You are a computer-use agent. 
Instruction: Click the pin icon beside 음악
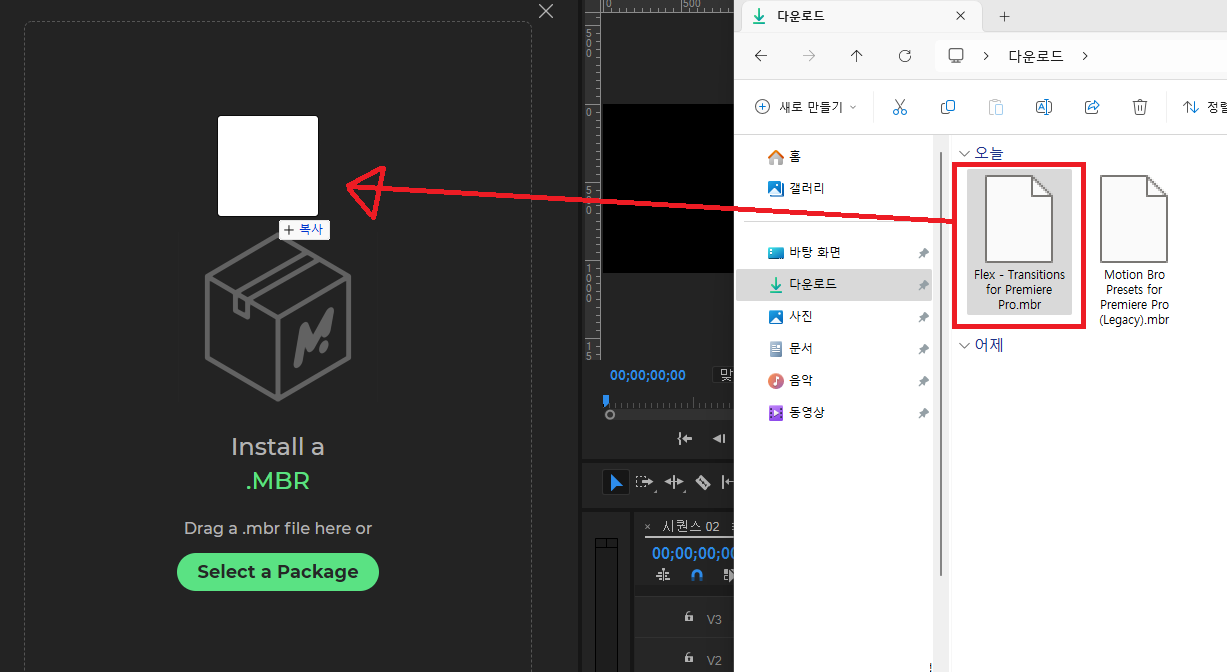pos(923,381)
